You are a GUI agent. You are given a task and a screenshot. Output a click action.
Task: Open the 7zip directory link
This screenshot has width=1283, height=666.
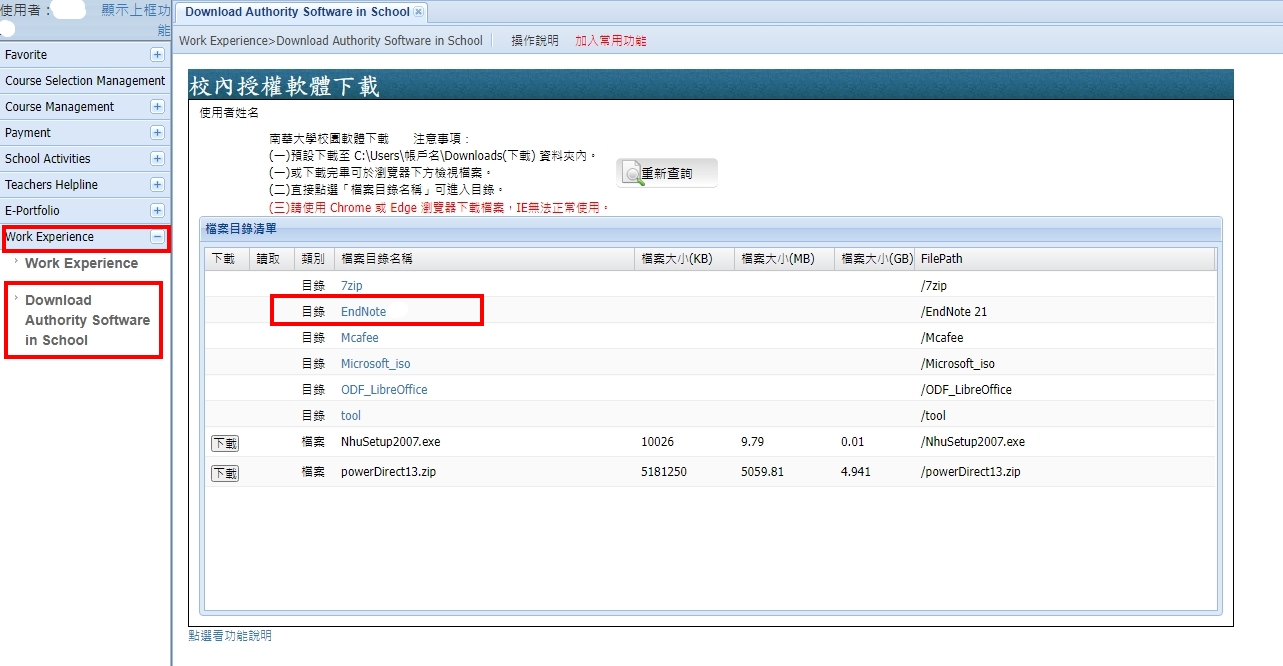(351, 286)
